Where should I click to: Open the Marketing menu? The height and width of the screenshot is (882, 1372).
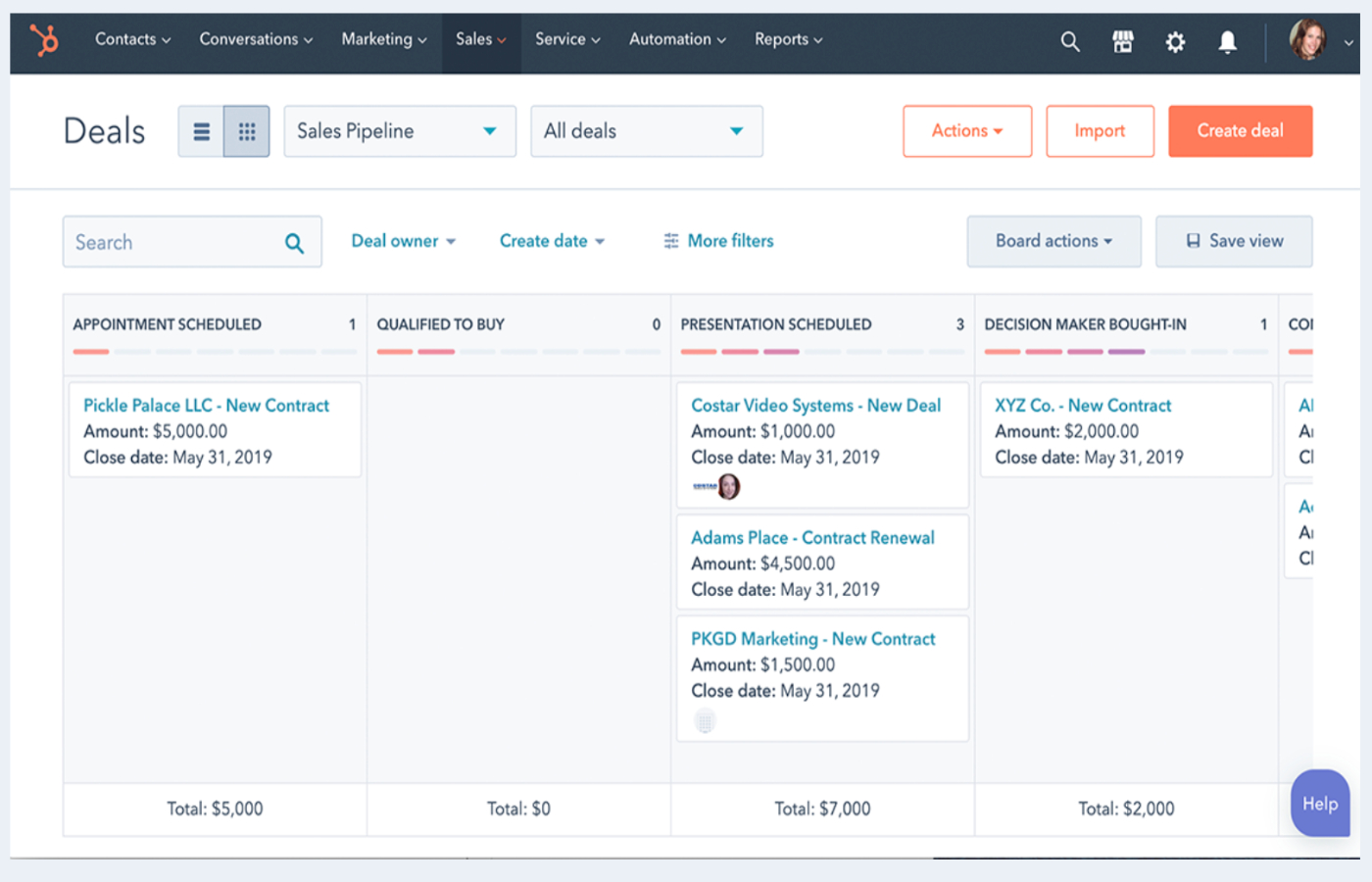pos(384,39)
